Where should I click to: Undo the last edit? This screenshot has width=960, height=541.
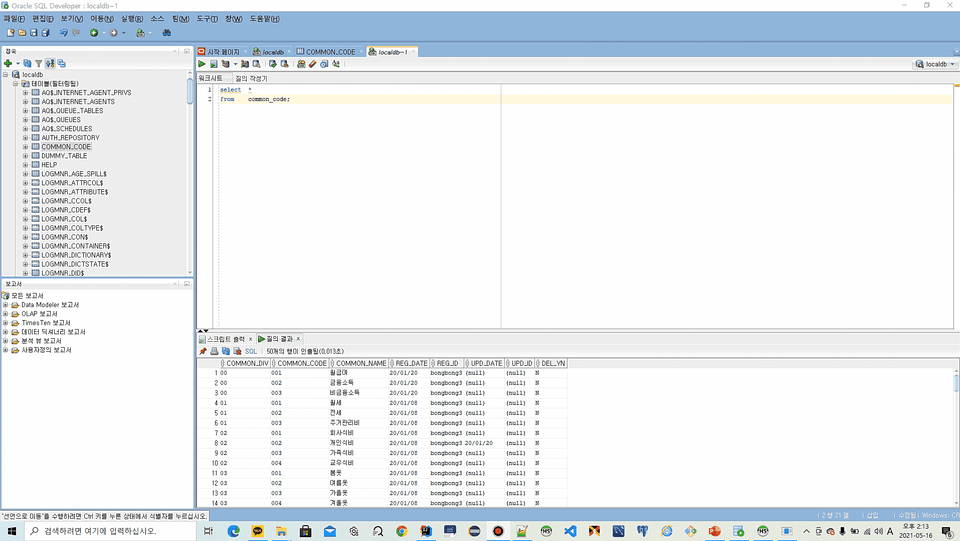coord(64,32)
